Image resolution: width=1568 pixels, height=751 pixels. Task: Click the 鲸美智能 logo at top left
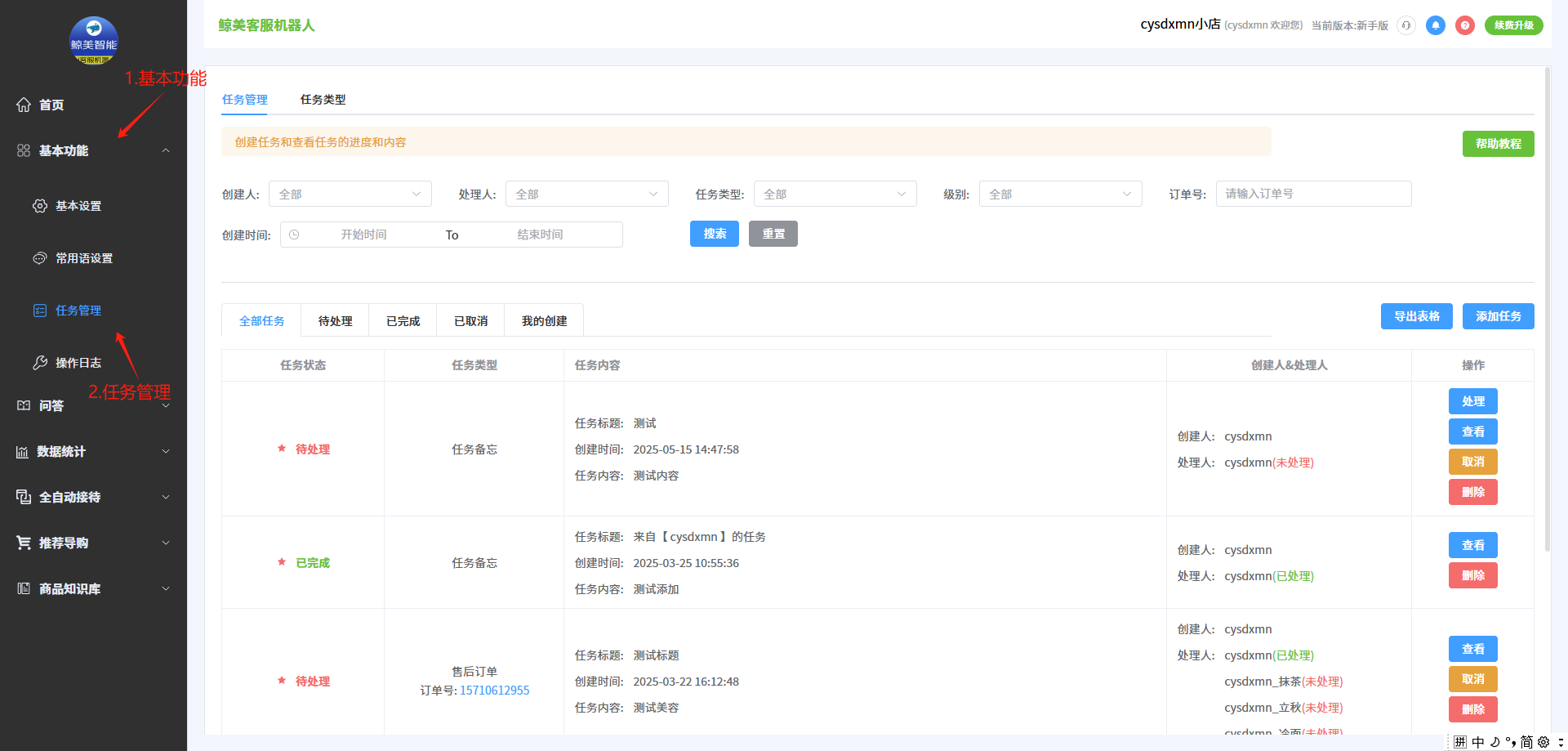94,41
